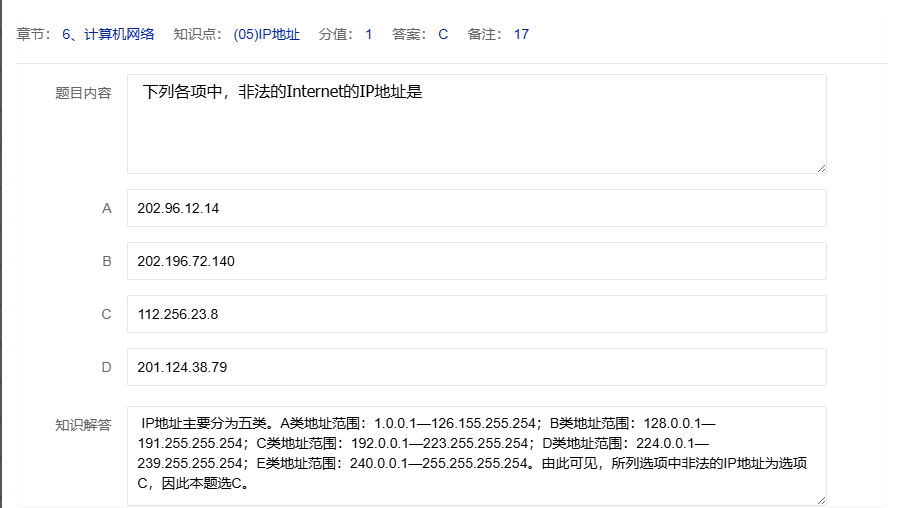Select the score value 1 after 分值

click(x=369, y=34)
